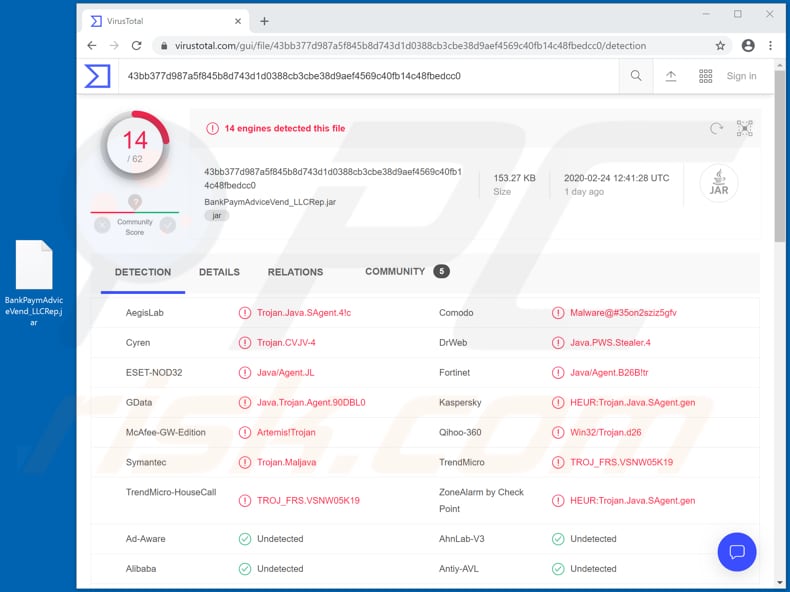Click the 2020-02-24 12:41:28 UTC date
This screenshot has width=790, height=592.
click(x=617, y=178)
